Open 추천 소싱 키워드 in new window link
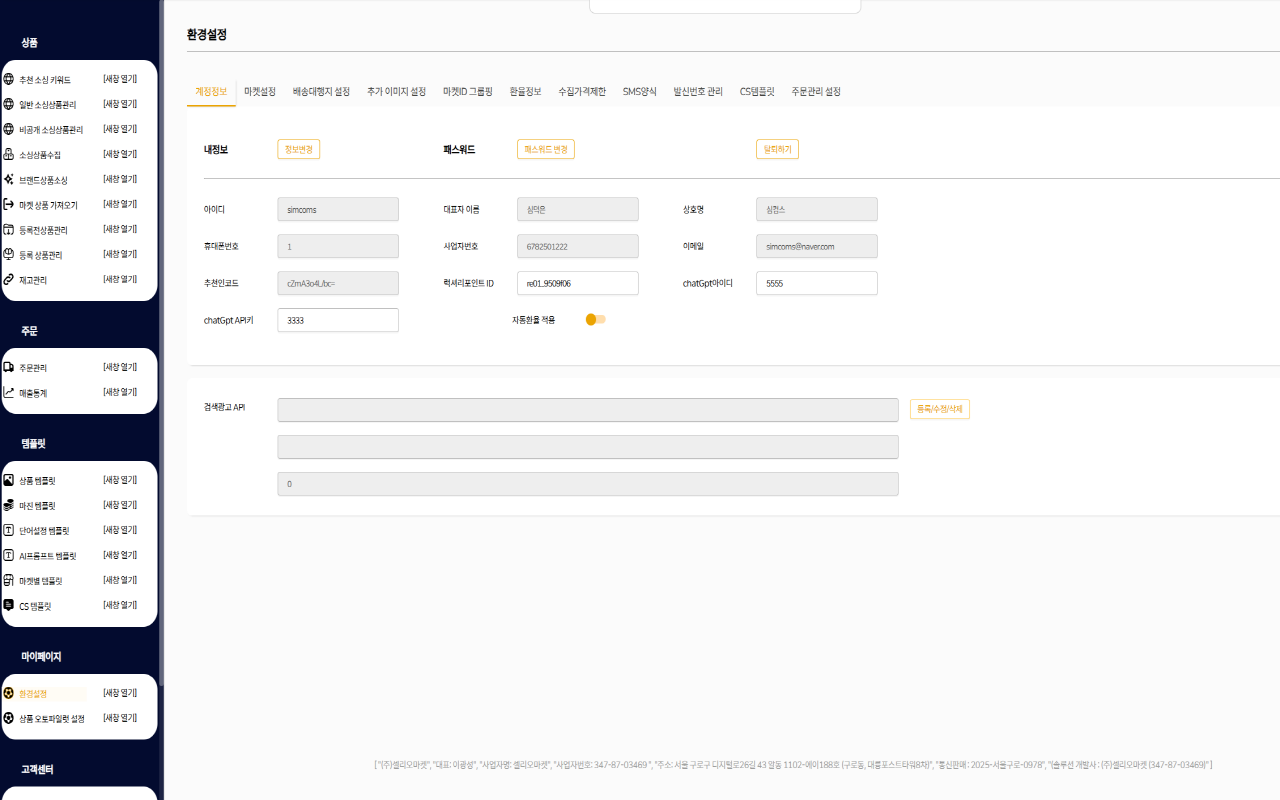The width and height of the screenshot is (1280, 800). tap(120, 79)
